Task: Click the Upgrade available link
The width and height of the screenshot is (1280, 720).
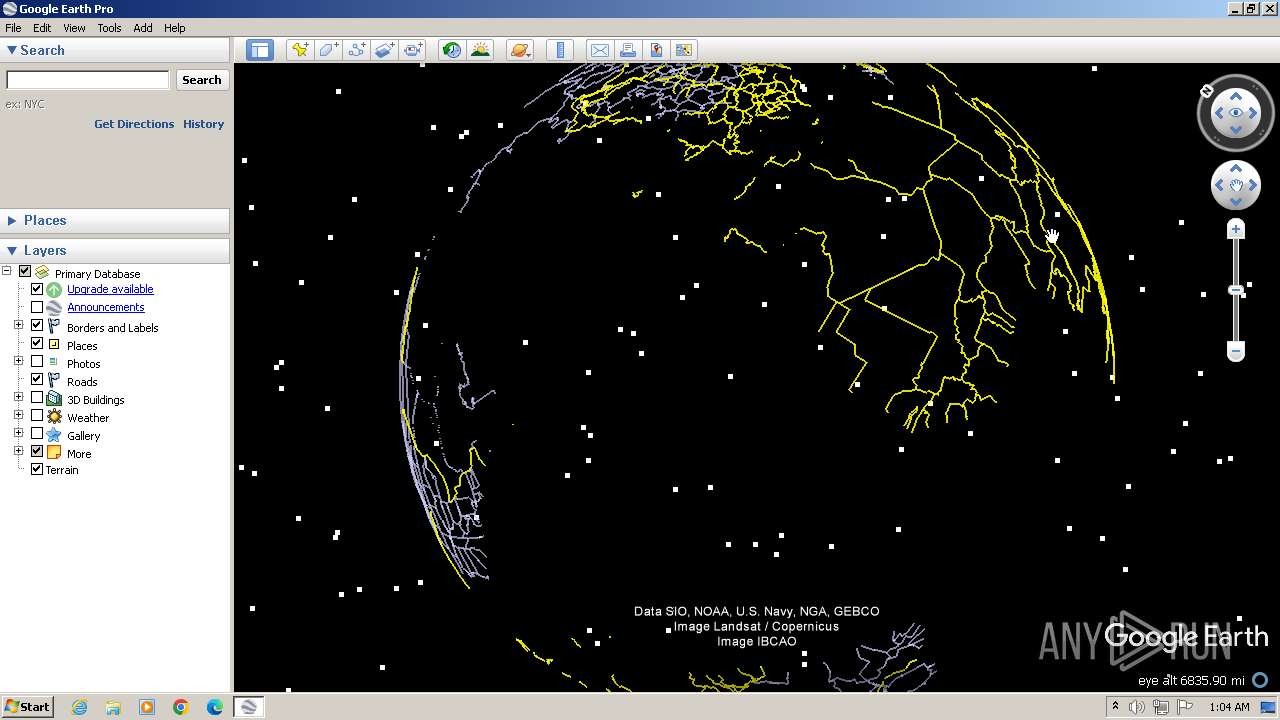Action: click(110, 289)
